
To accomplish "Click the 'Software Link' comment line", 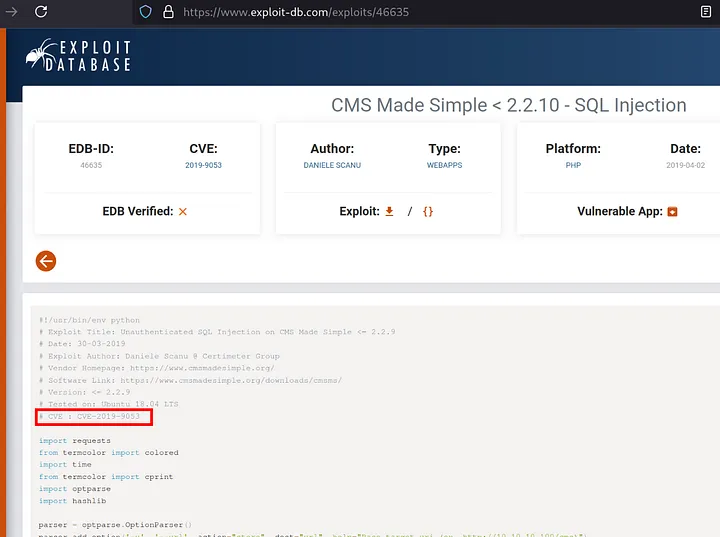I will tap(190, 380).
